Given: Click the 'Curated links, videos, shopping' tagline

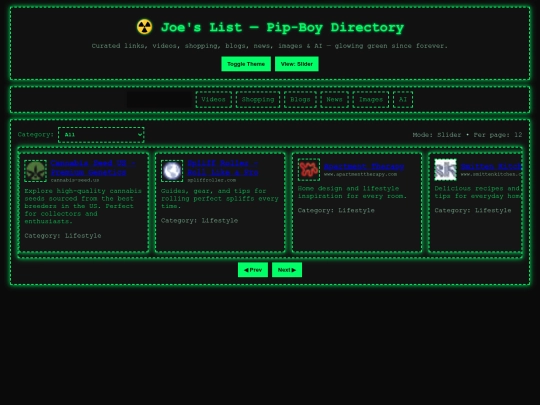Looking at the screenshot, I should [270, 46].
